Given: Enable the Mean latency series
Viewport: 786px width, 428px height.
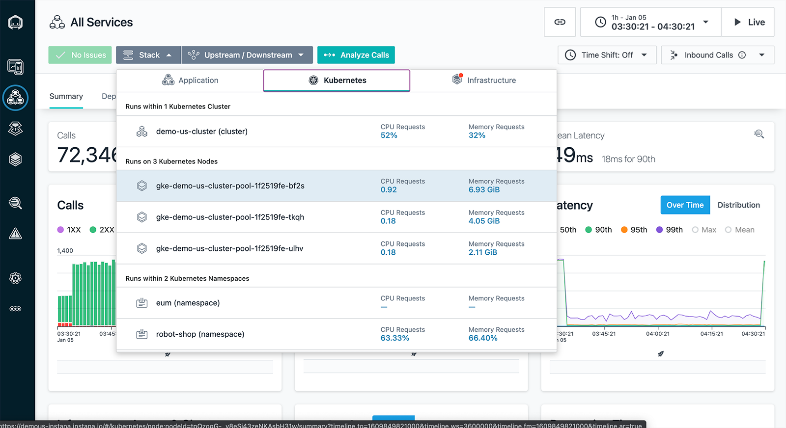Looking at the screenshot, I should [740, 230].
